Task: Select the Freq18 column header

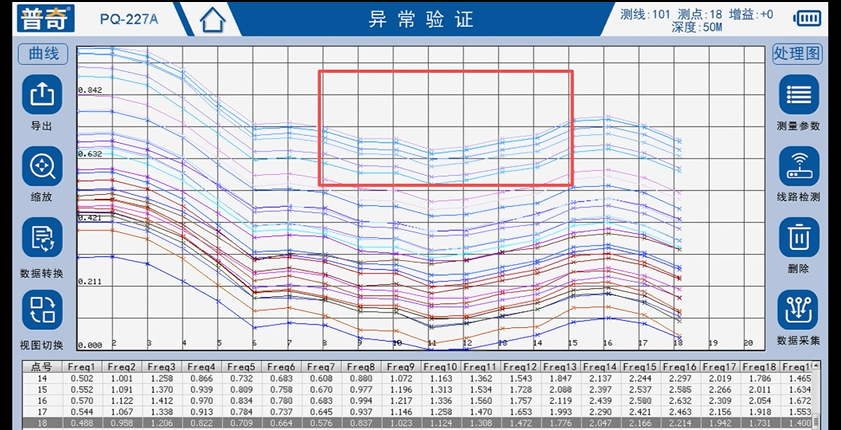Action: (x=761, y=367)
